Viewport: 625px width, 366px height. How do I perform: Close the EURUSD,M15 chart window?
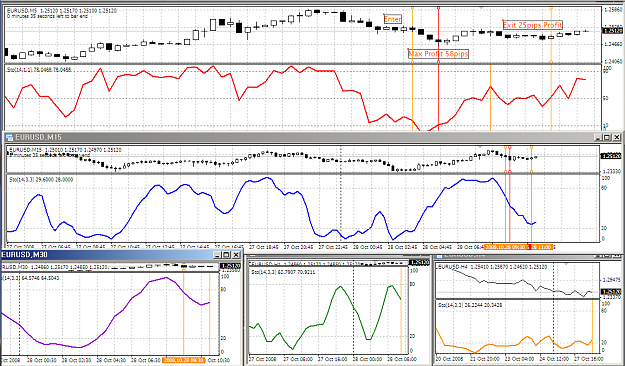[617, 137]
